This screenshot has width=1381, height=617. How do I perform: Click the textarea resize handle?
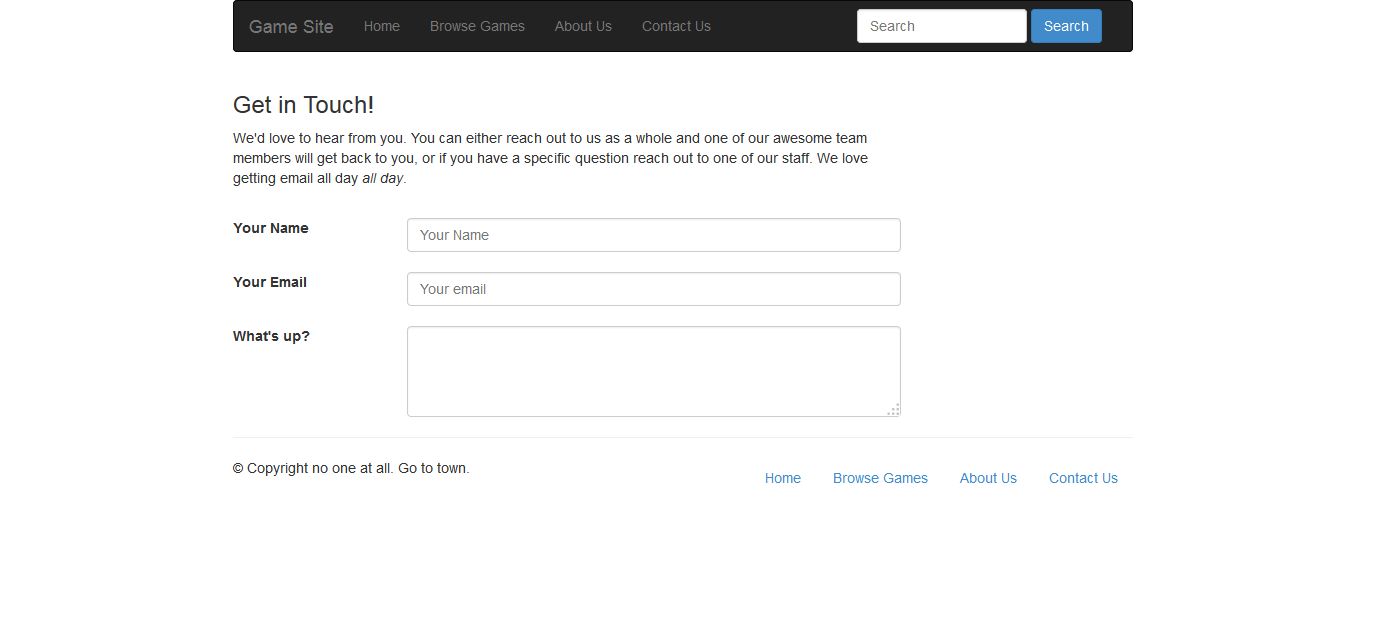[893, 410]
